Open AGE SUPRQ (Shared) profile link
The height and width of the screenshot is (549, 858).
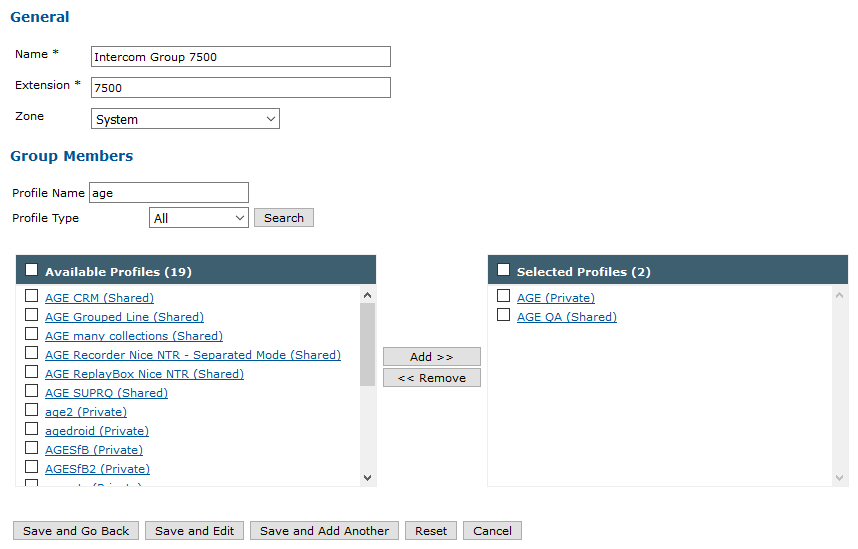point(106,393)
